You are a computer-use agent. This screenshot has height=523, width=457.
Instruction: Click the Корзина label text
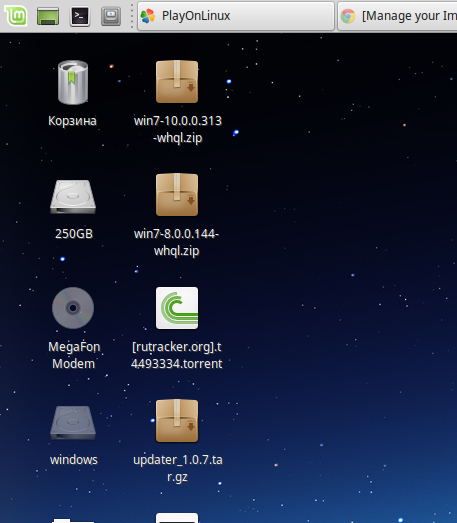[72, 121]
